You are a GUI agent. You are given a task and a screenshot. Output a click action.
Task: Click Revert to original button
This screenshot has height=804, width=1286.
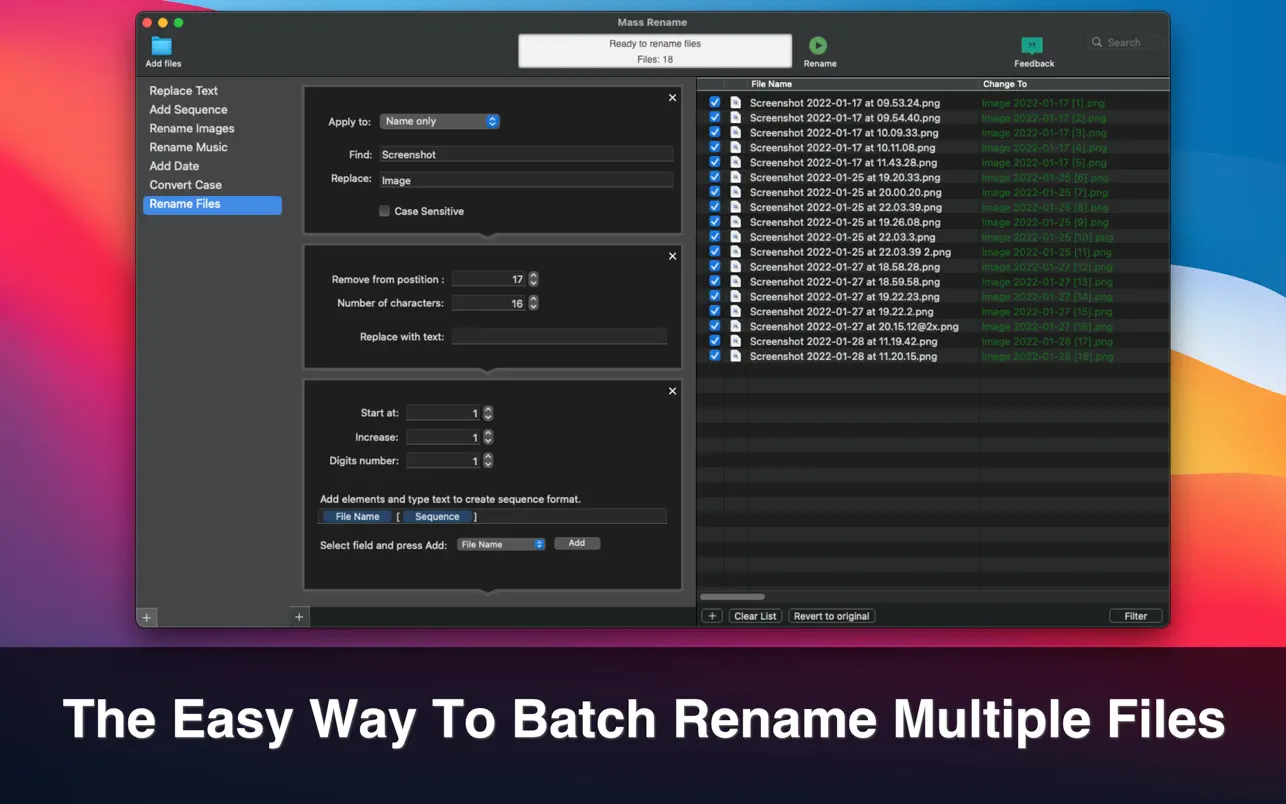pos(831,616)
